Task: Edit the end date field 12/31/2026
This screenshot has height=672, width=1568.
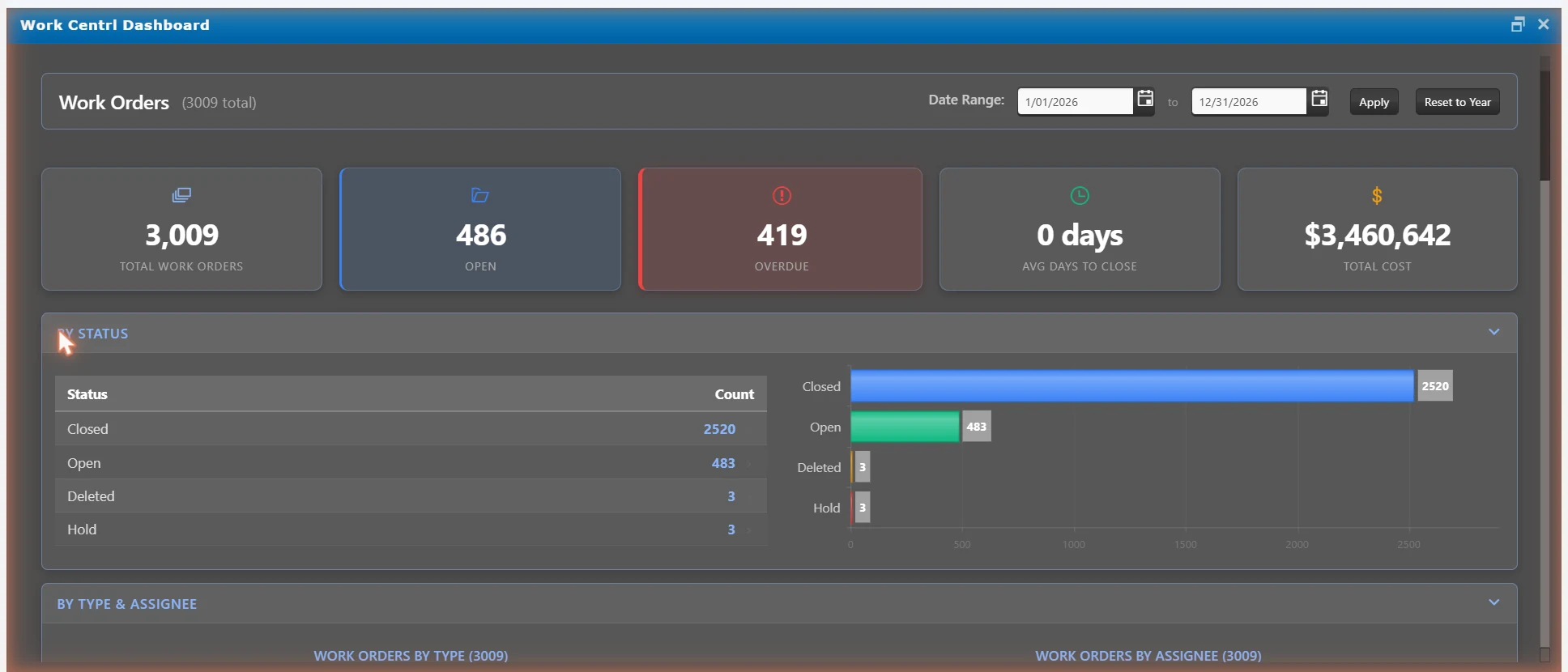Action: click(x=1249, y=102)
